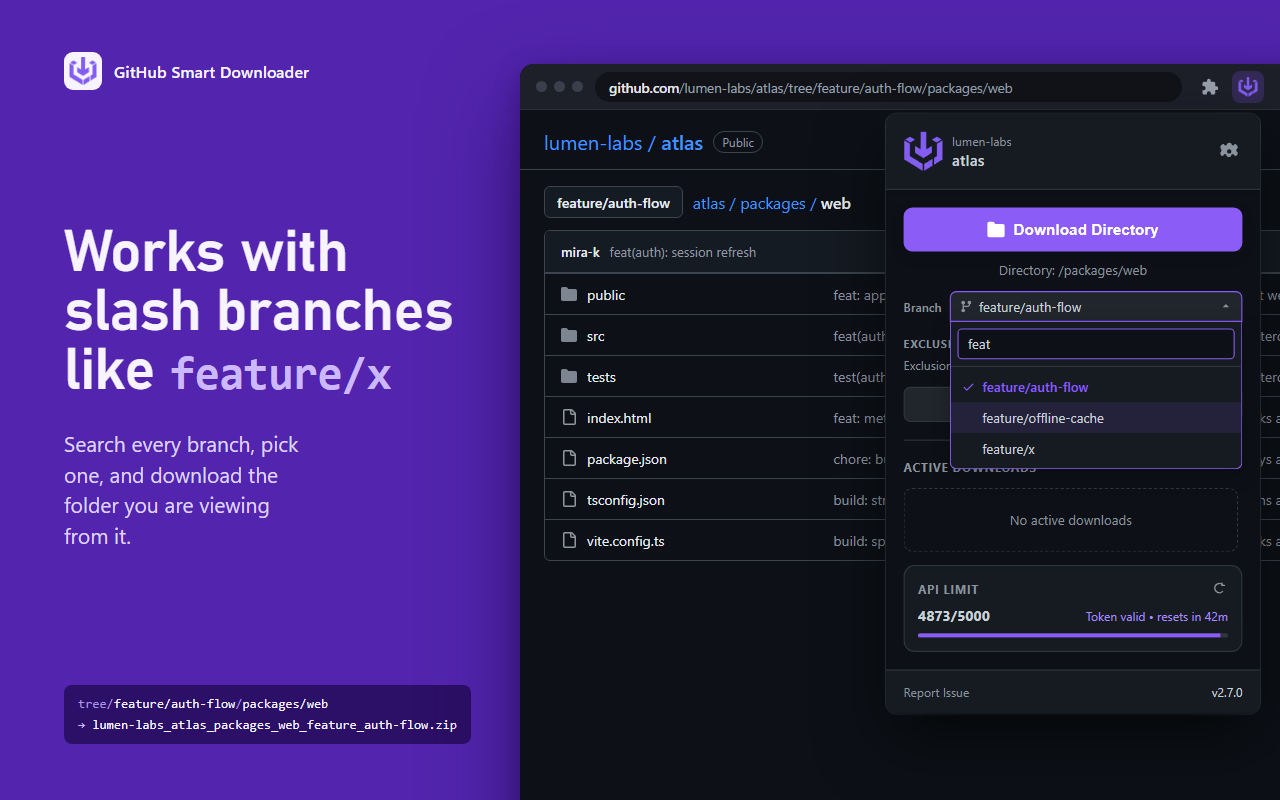1280x800 pixels.
Task: Click the Download Directory button
Action: (1073, 229)
